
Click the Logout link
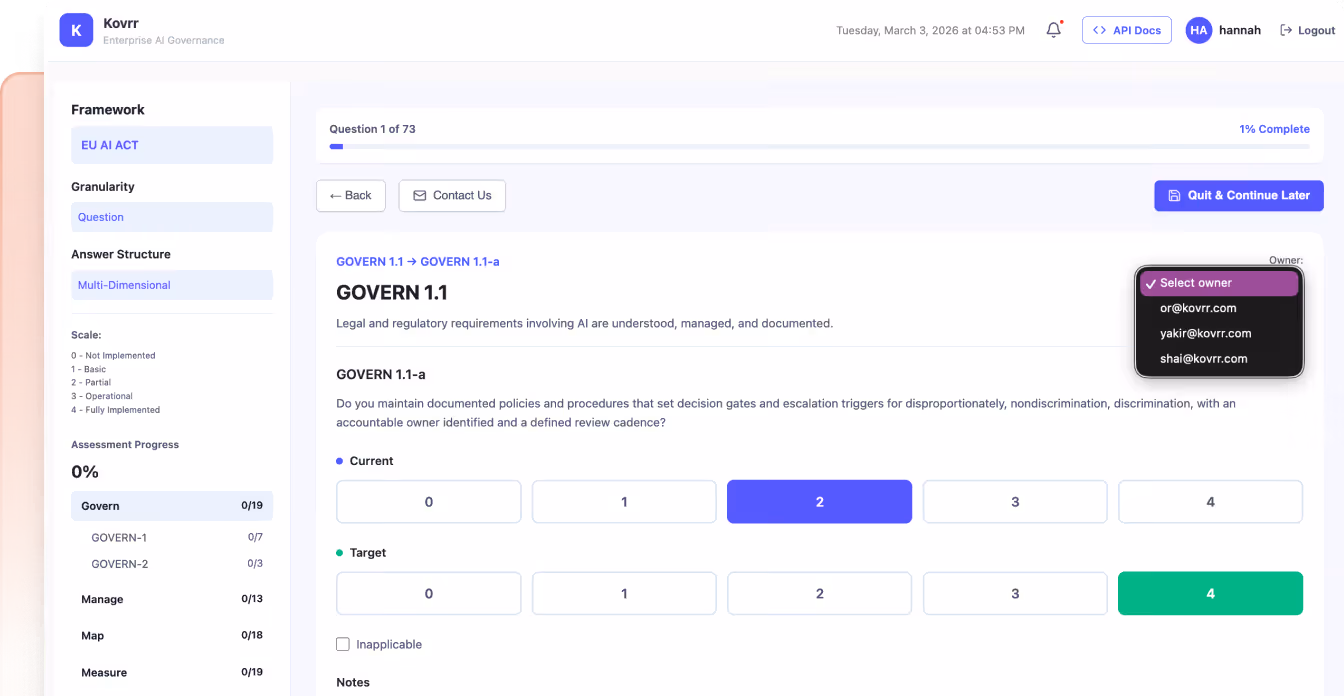point(1307,30)
